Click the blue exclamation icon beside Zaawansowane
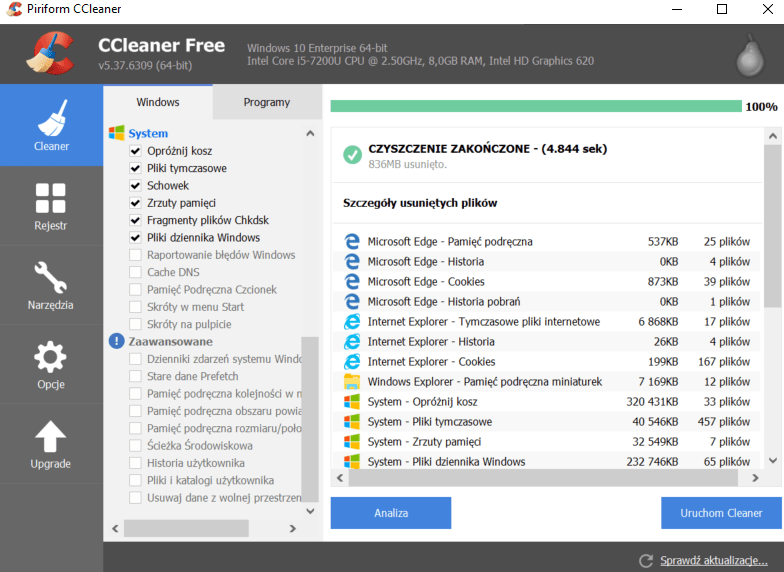This screenshot has width=784, height=572. pos(116,341)
